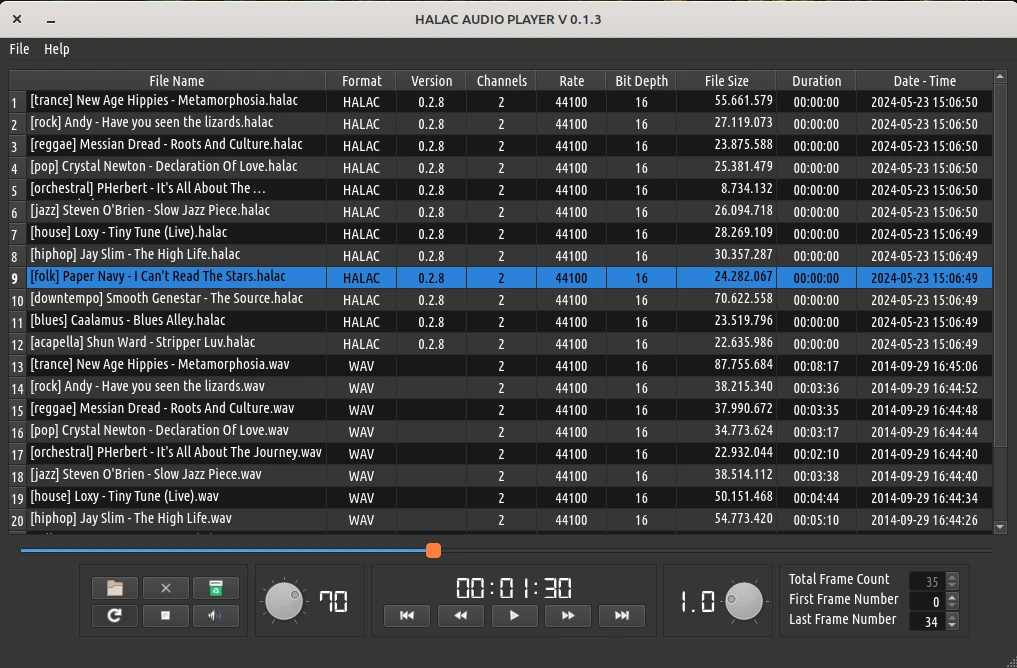1017x668 pixels.
Task: Skip to the previous track
Action: point(407,616)
